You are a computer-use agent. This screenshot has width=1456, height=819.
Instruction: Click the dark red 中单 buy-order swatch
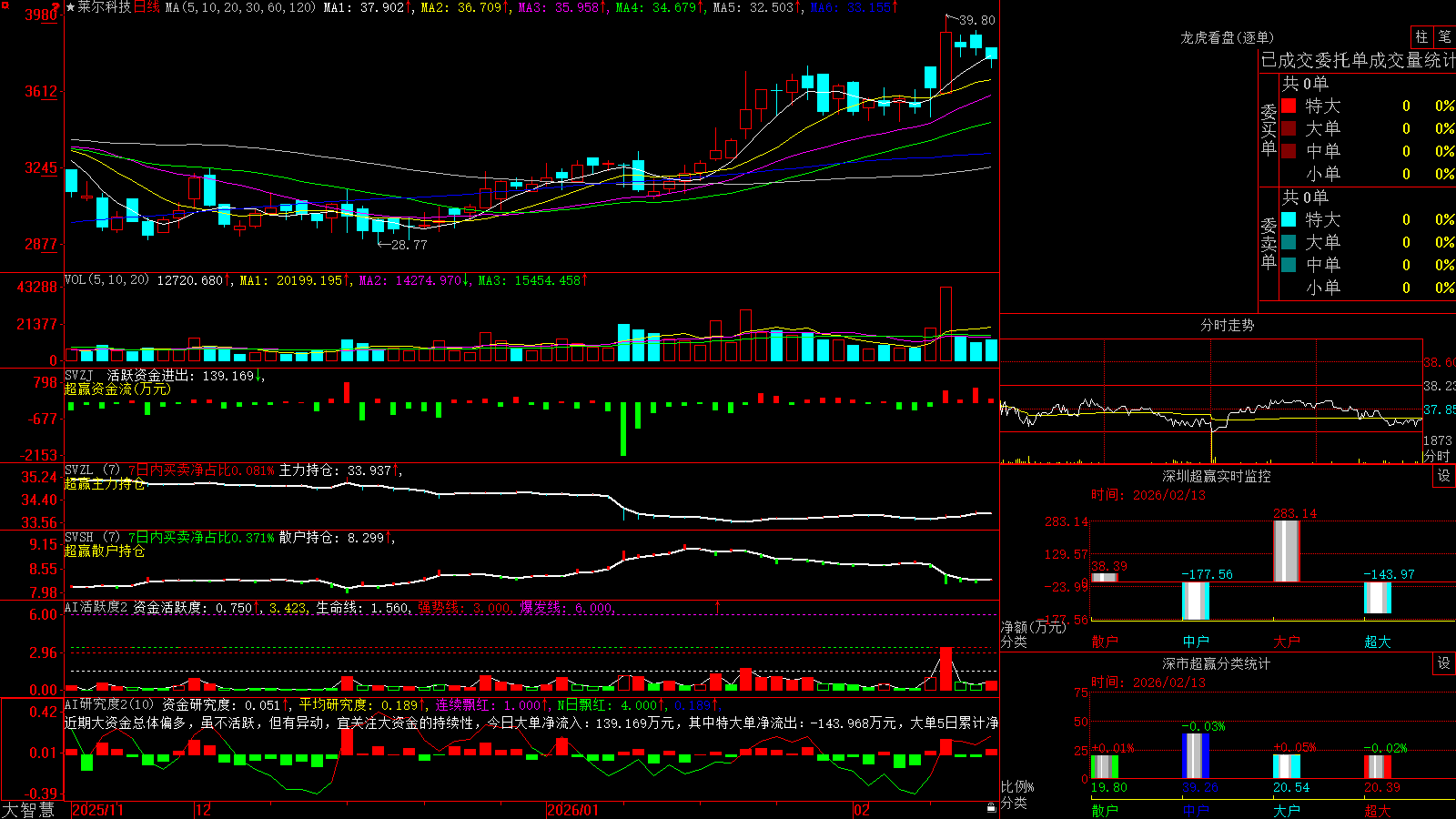[x=1289, y=151]
